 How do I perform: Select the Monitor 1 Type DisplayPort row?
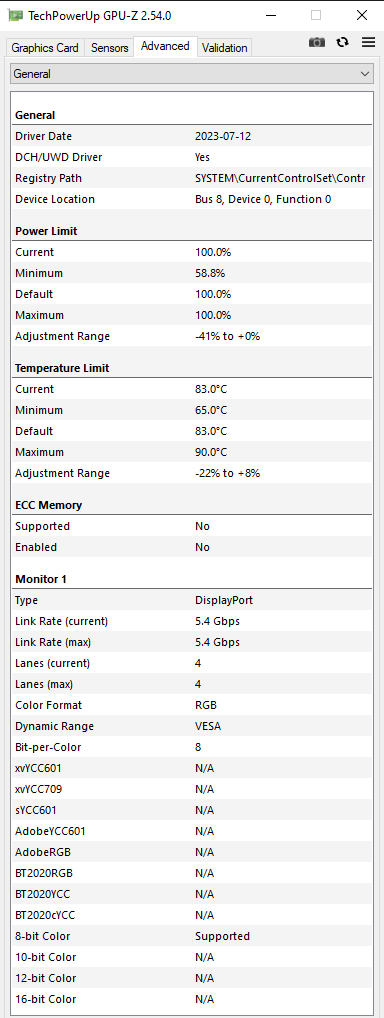[192, 600]
